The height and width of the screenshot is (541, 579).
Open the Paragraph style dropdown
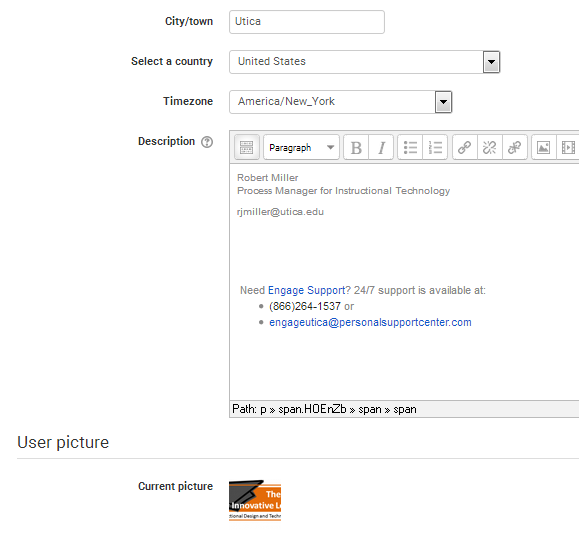click(x=301, y=147)
